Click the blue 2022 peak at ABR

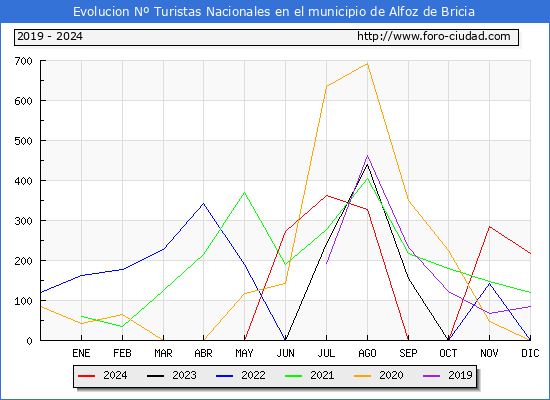[x=203, y=203]
